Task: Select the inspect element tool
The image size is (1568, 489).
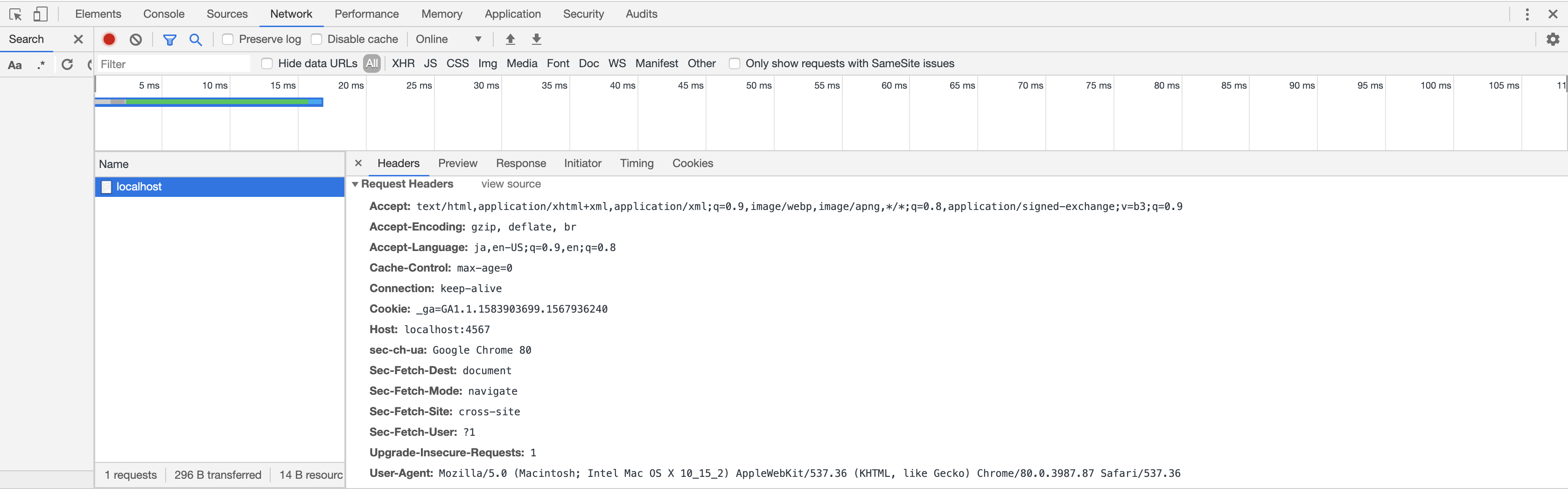Action: pos(16,14)
